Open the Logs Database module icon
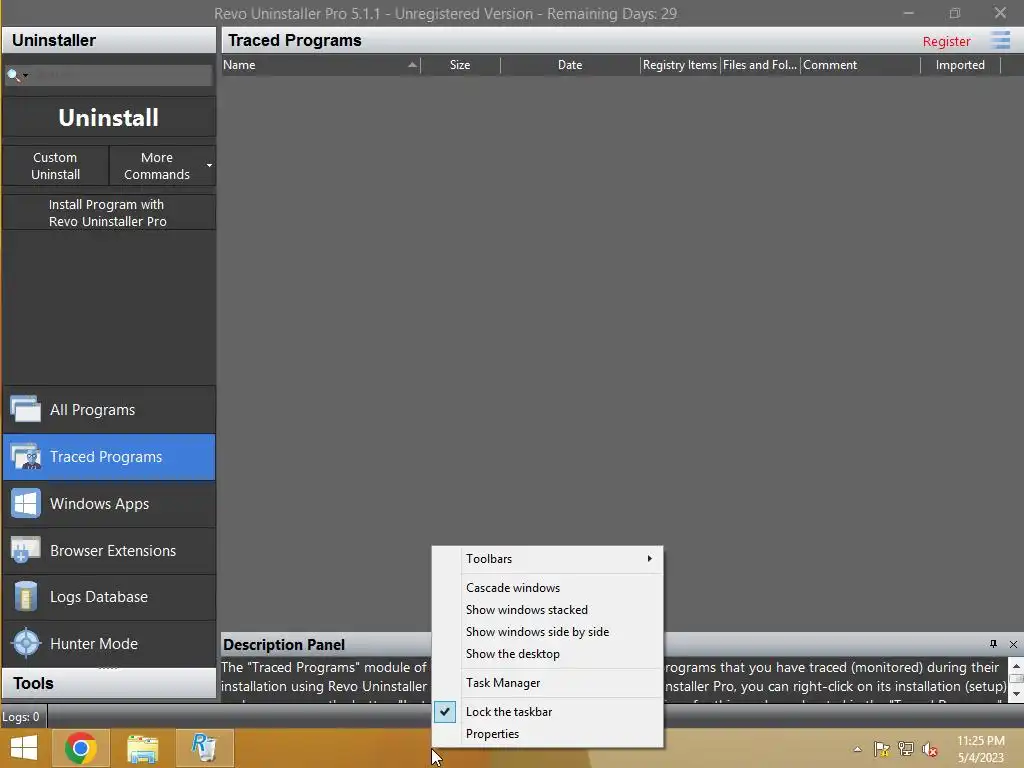Screen dimensions: 1024x768 [25, 597]
